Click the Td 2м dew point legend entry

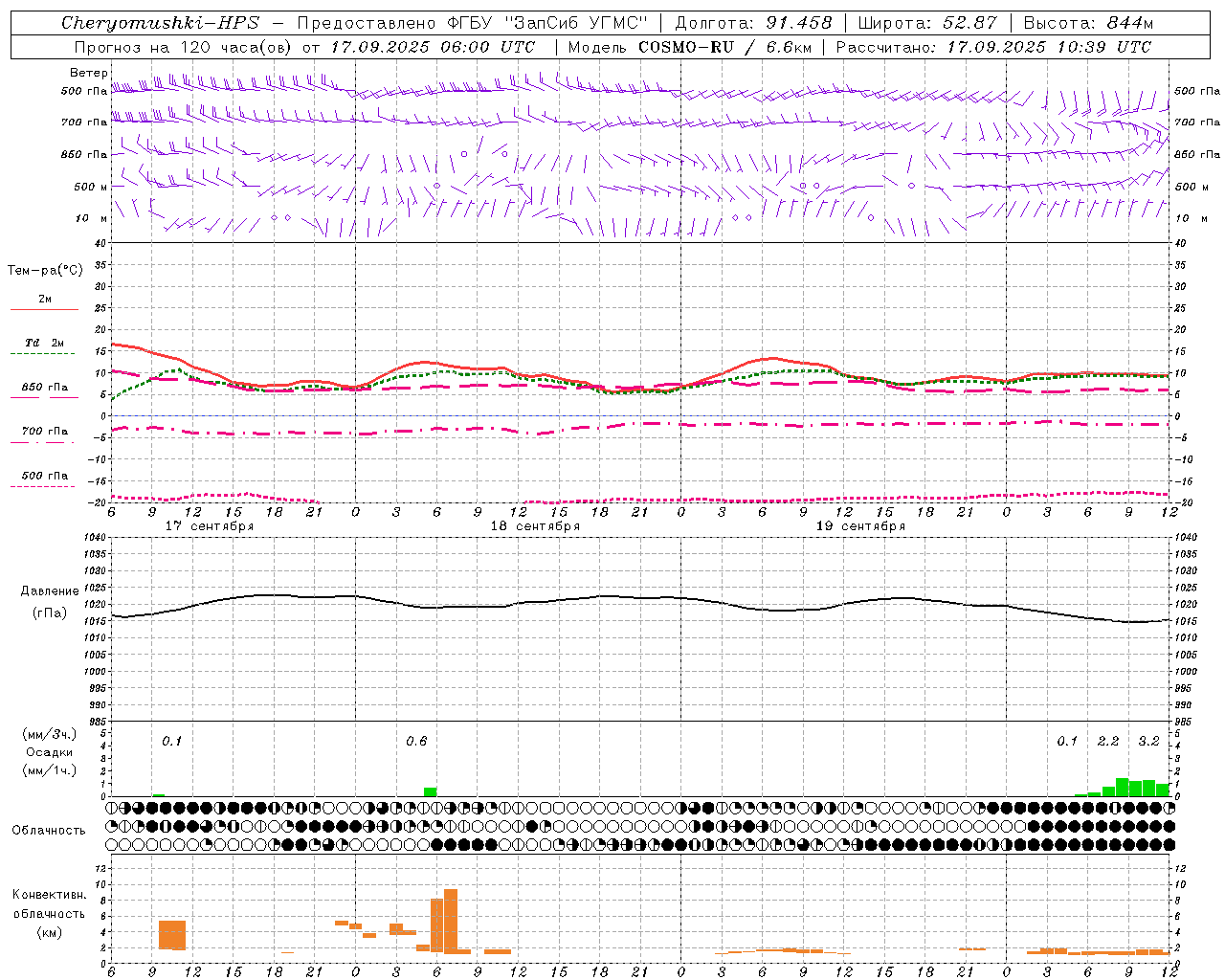[44, 343]
